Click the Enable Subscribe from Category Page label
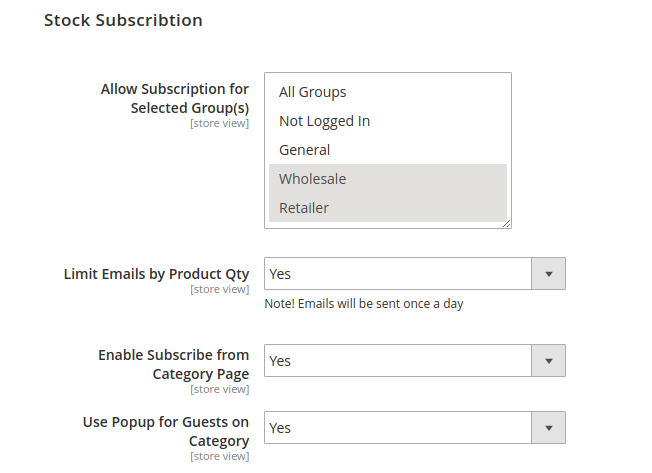 (173, 364)
